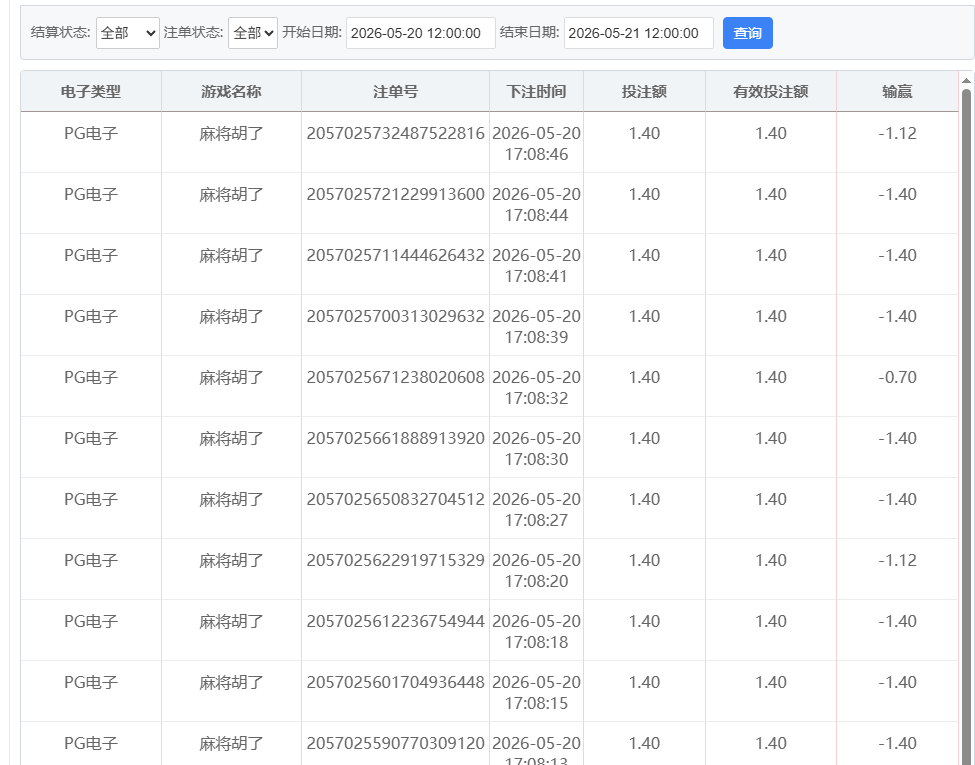Click the 下注时间 column header

(x=536, y=91)
